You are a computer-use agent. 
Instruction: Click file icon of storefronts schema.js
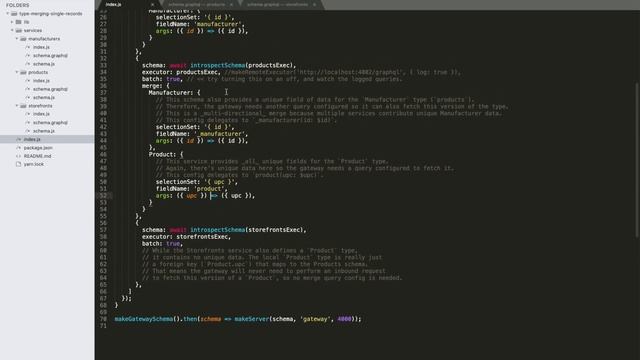click(x=28, y=131)
